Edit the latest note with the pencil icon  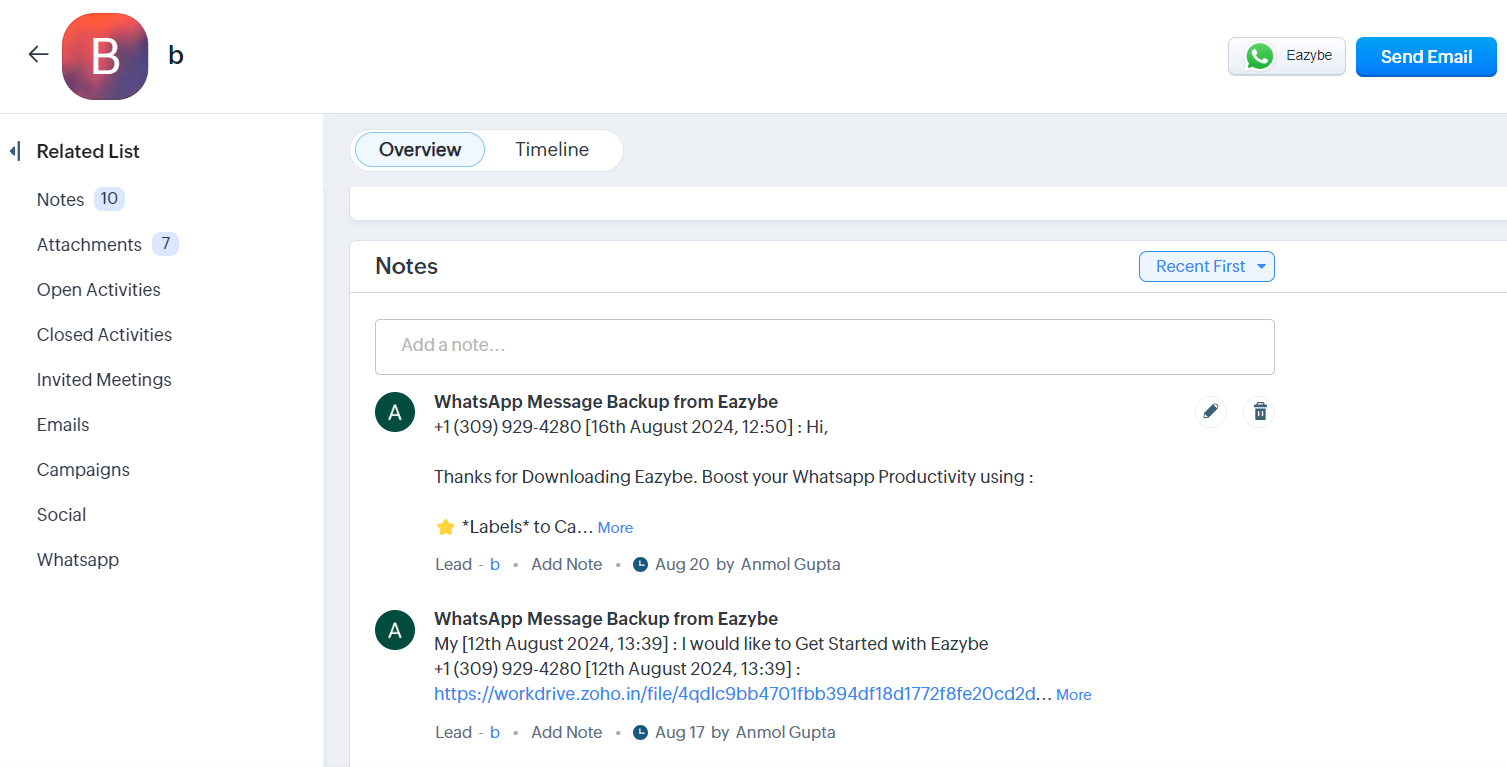1210,411
